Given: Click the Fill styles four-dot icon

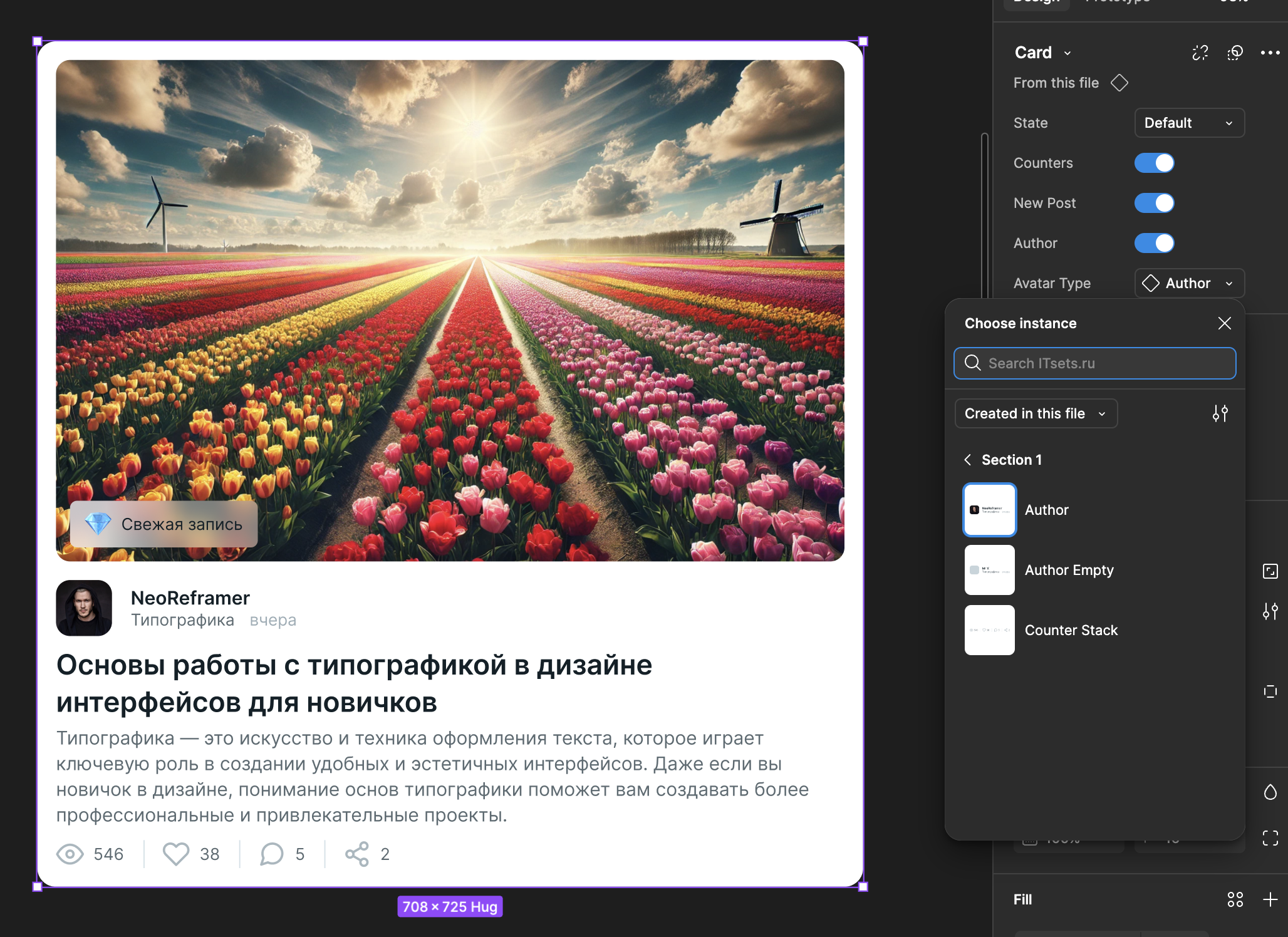Looking at the screenshot, I should [1235, 899].
